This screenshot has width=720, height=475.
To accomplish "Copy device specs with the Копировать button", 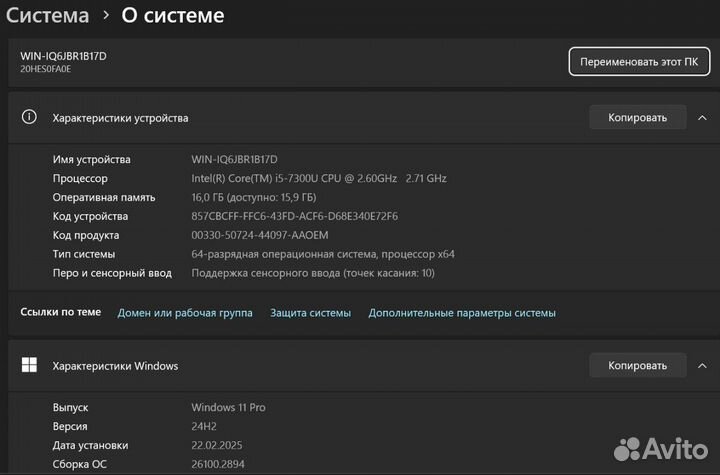I will point(637,117).
